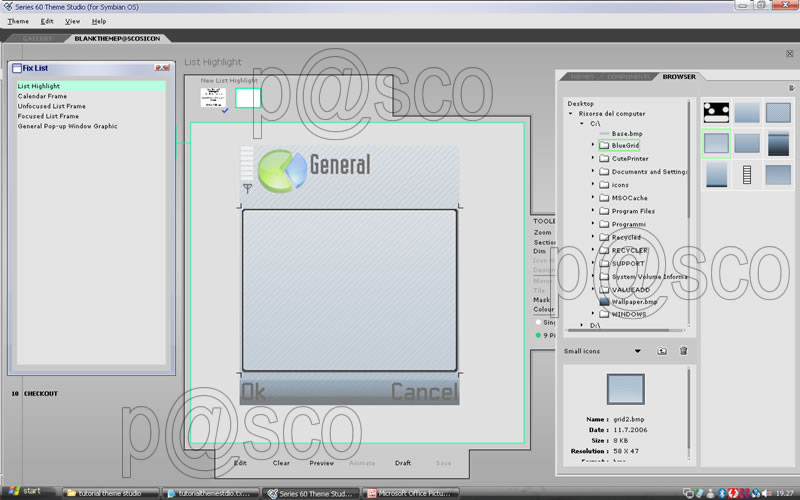Open the Theme menu

click(18, 21)
